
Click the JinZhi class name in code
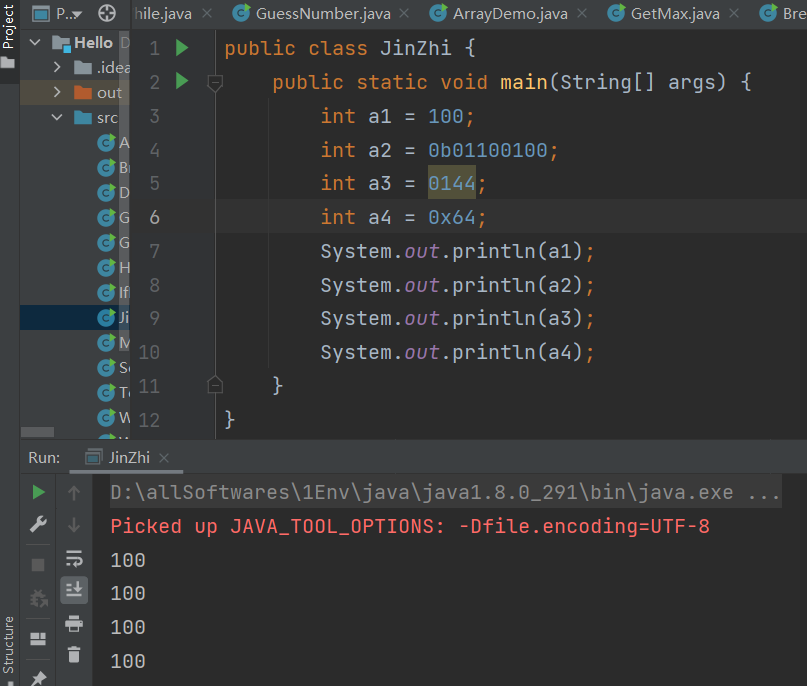coord(416,48)
